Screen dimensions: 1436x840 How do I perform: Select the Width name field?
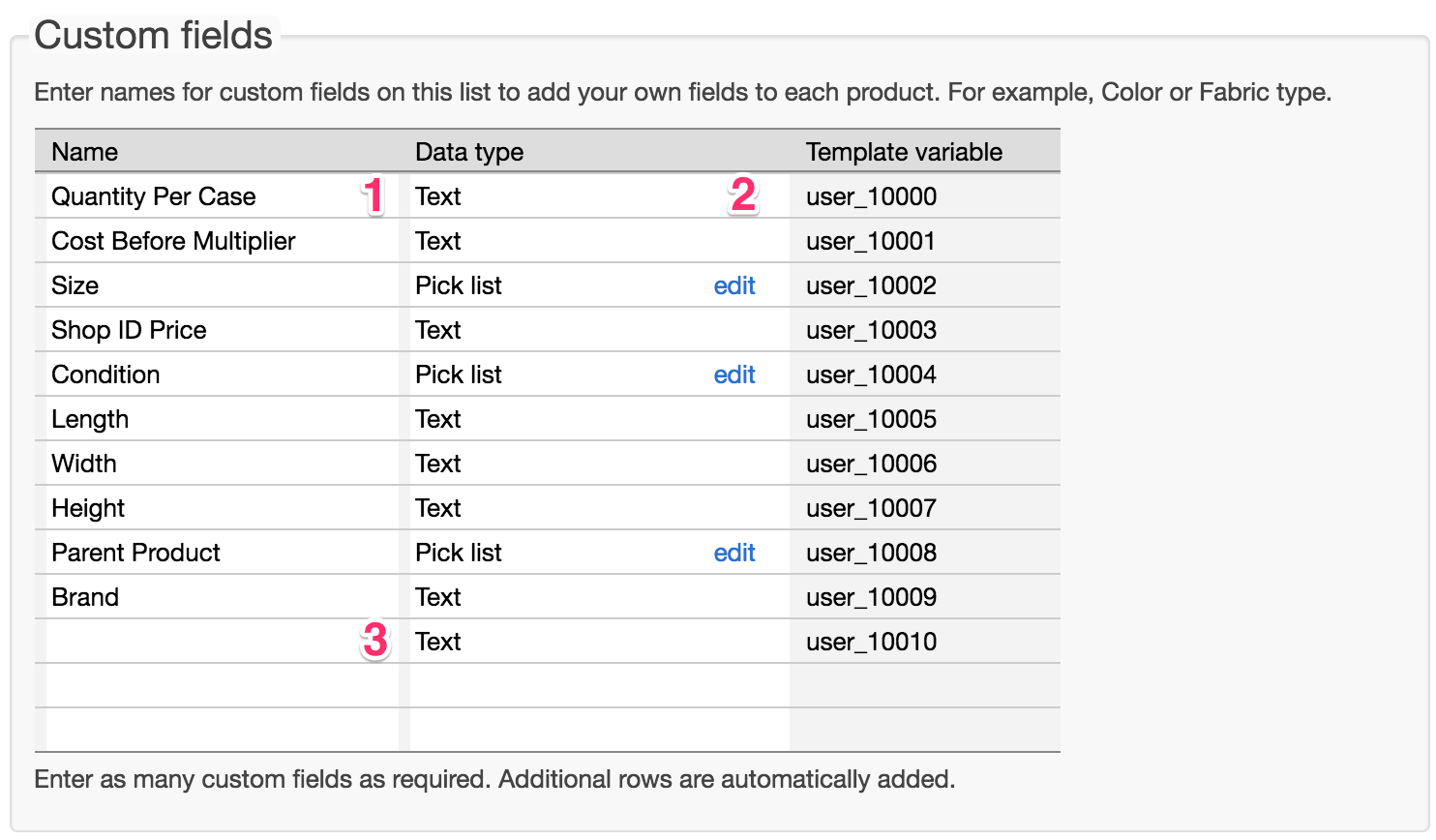(x=223, y=464)
